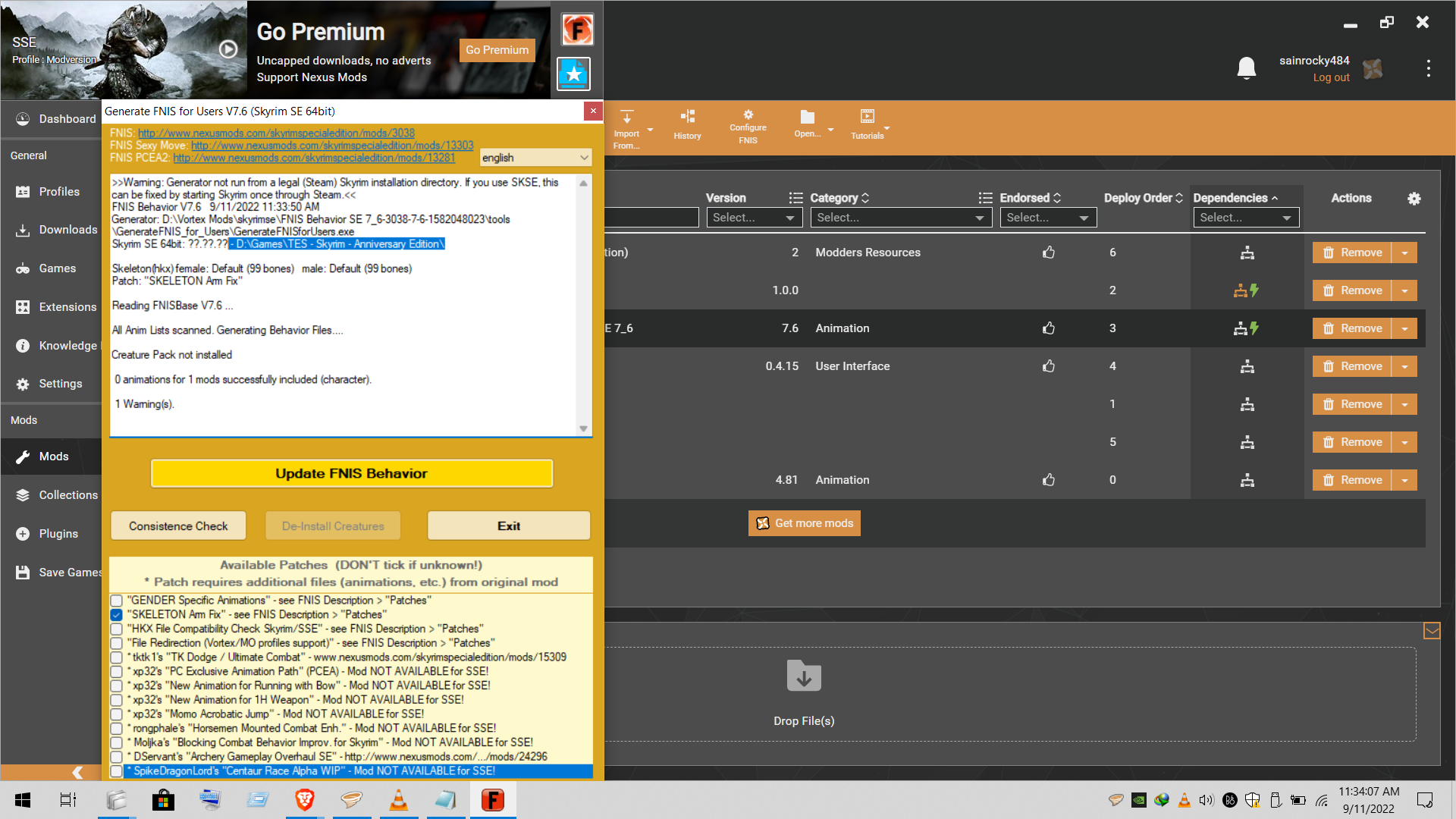Tick DServant's Archery Gameplay Overhaul checkbox

point(117,757)
